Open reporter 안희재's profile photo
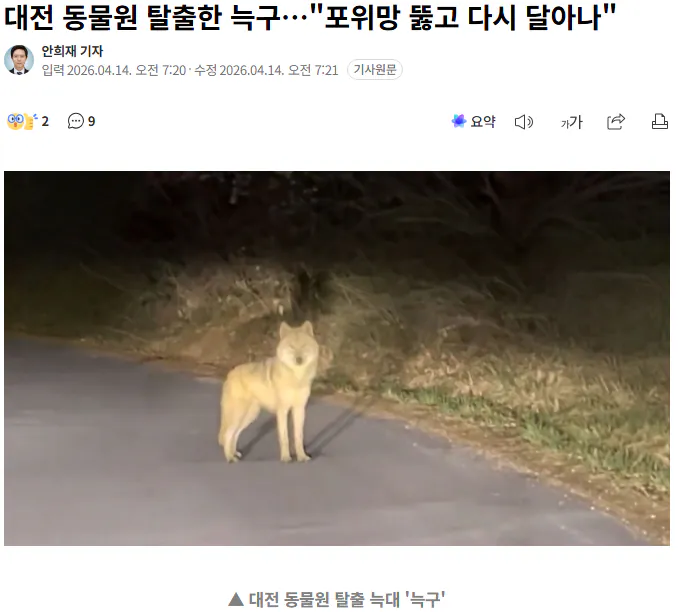 pyautogui.click(x=19, y=60)
